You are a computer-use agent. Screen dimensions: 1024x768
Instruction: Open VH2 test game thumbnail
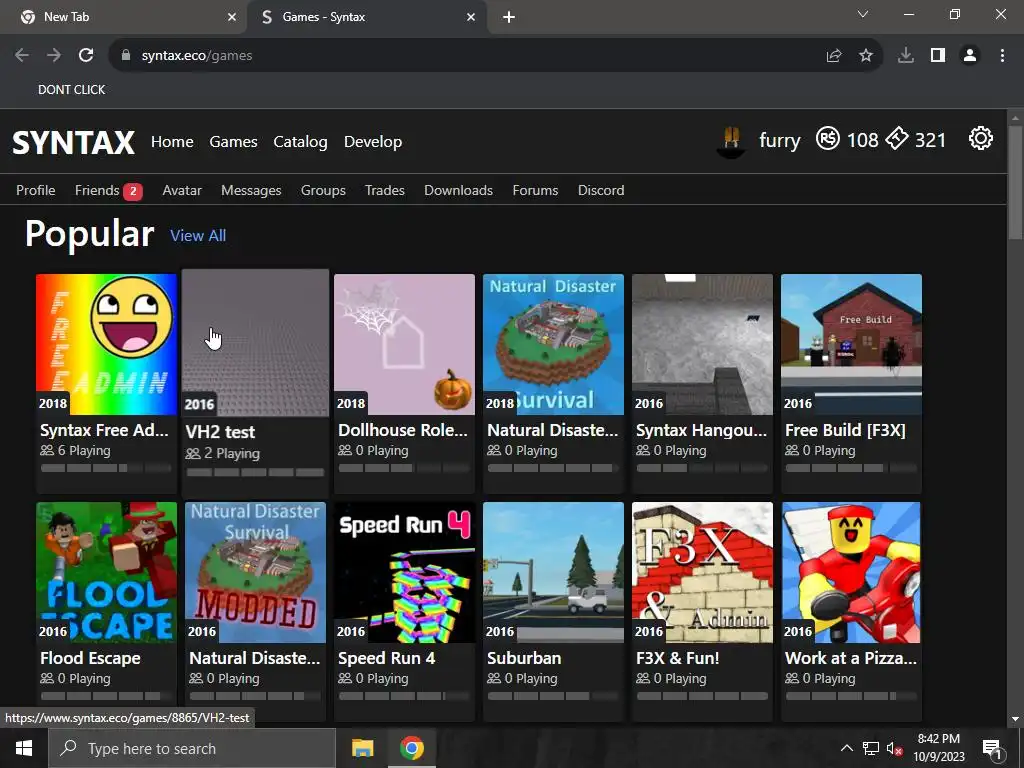(x=255, y=343)
